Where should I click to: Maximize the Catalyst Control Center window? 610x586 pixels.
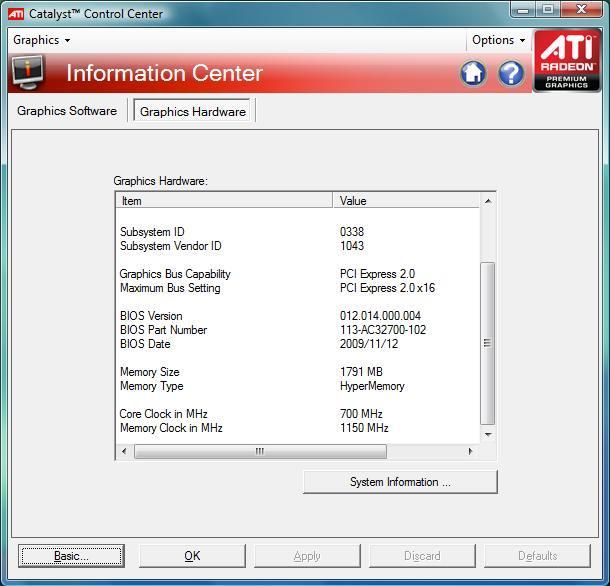point(548,10)
